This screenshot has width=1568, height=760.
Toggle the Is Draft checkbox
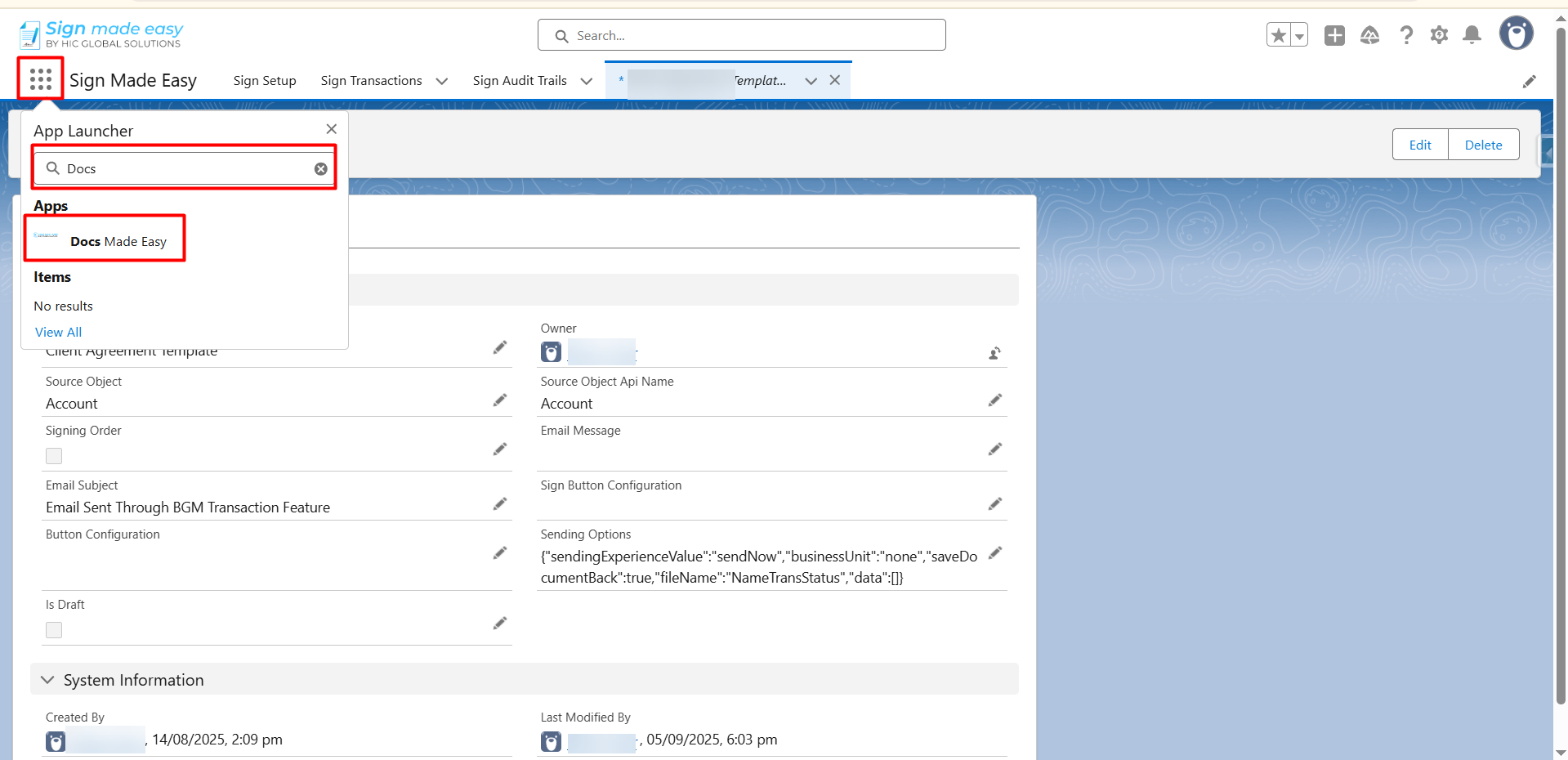54,630
